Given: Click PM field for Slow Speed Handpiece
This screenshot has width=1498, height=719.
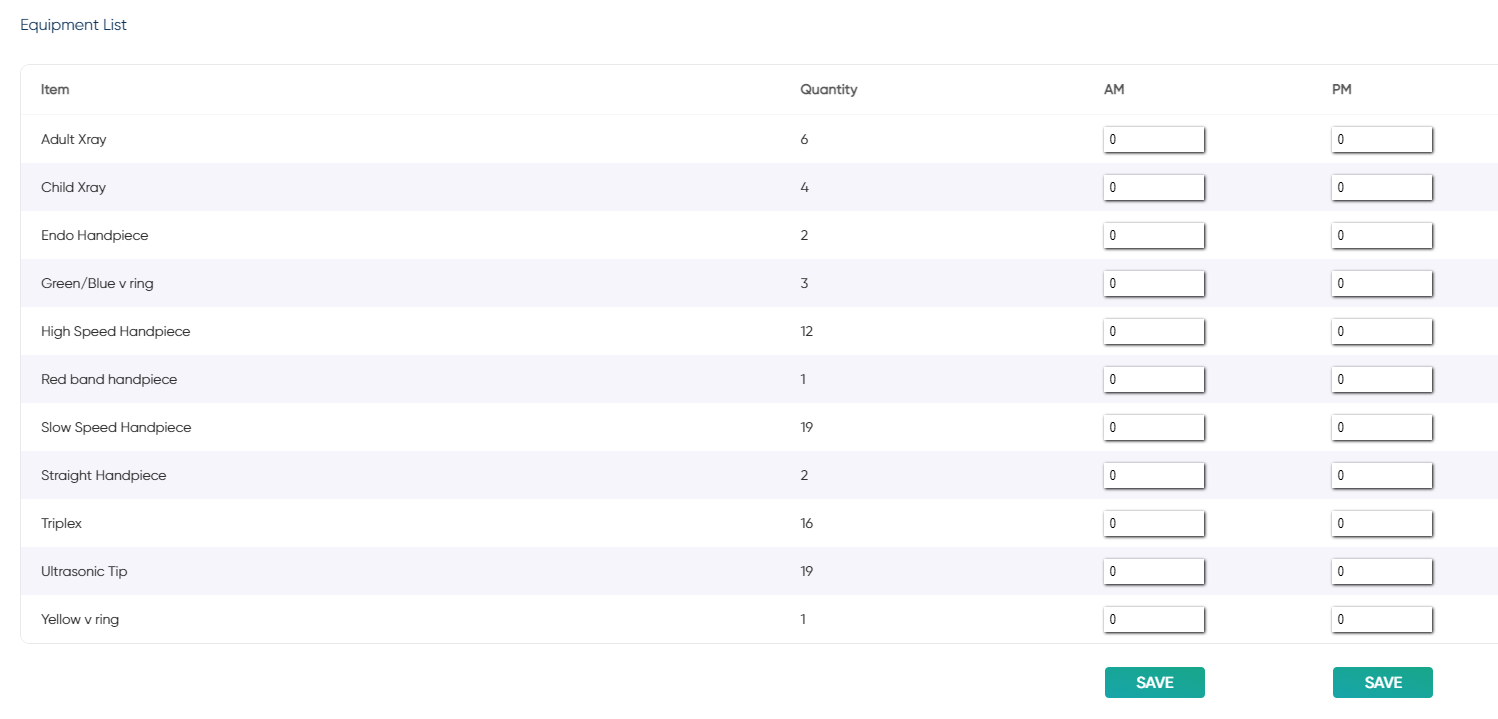Looking at the screenshot, I should [x=1382, y=428].
